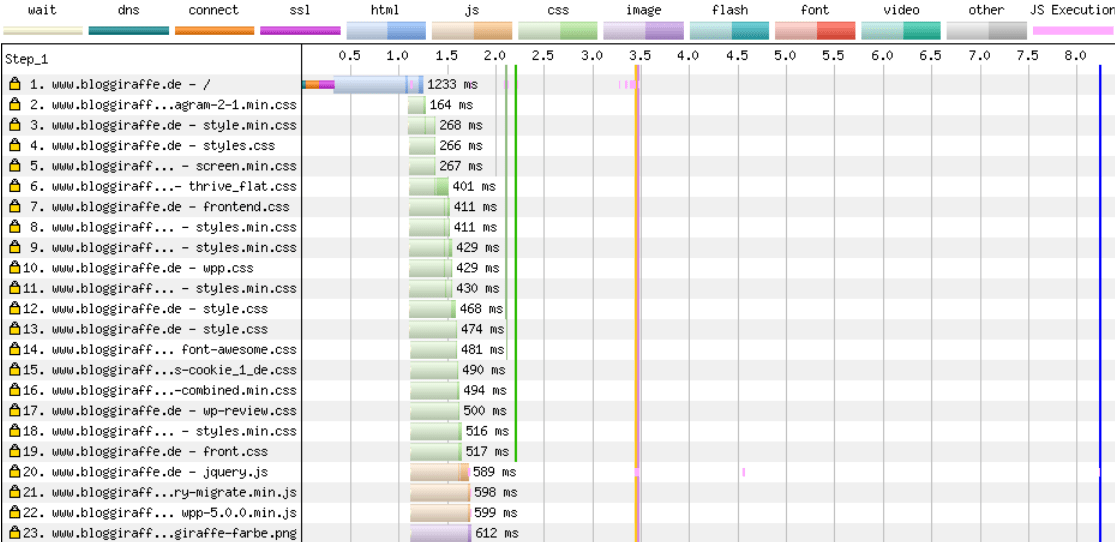This screenshot has width=1115, height=542.
Task: Click the dns legend color swatch
Action: point(128,31)
